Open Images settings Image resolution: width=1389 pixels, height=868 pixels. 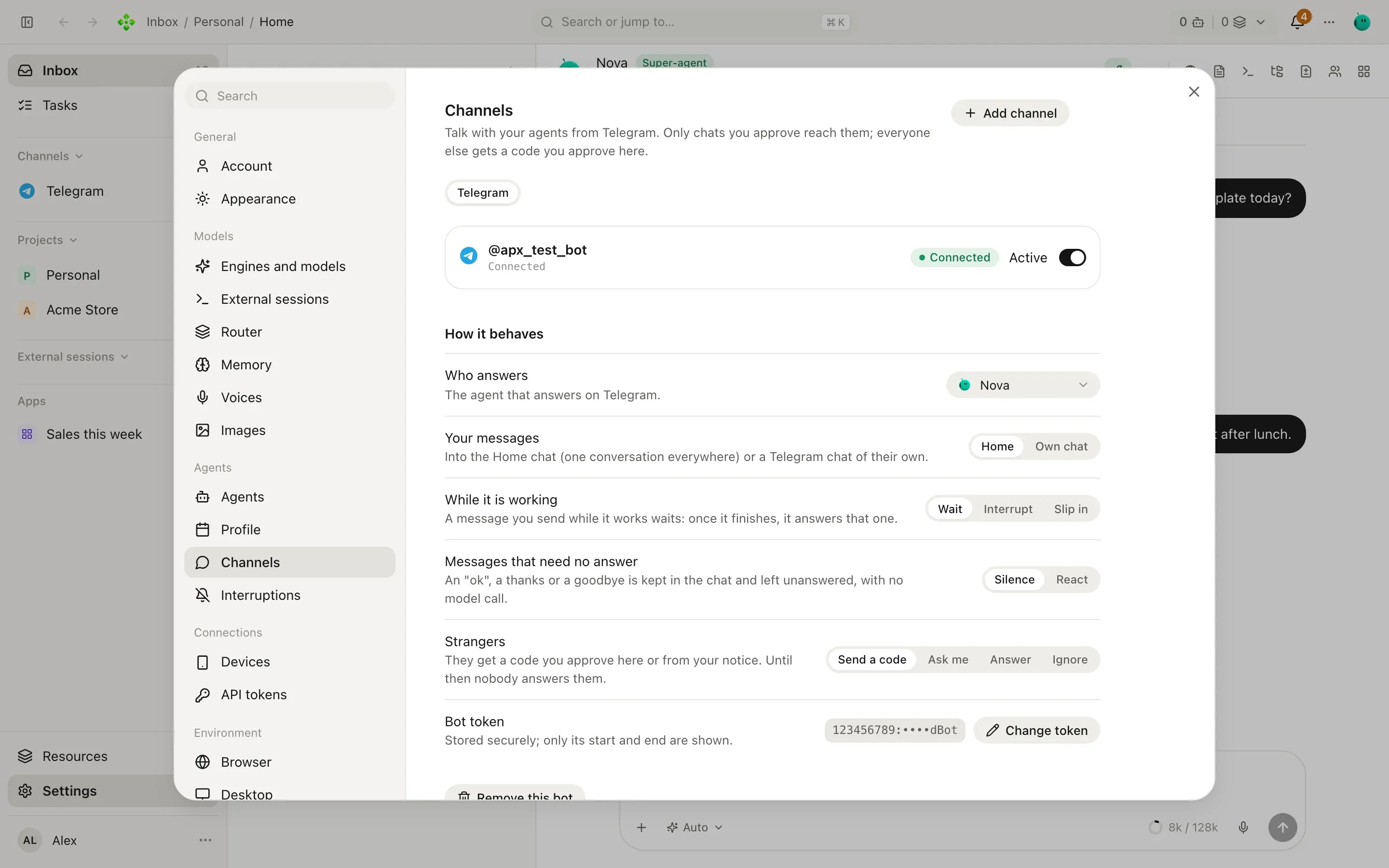pos(290,430)
